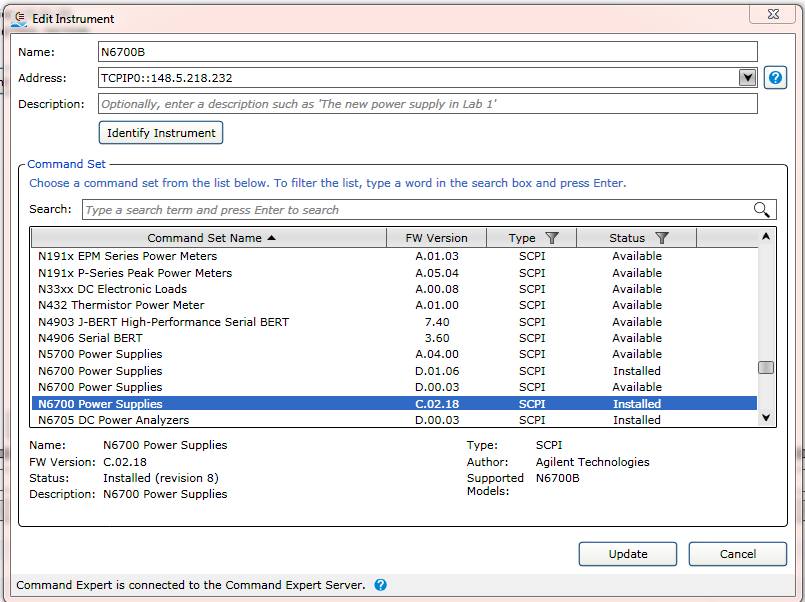The image size is (805, 602).
Task: Click the Address field text
Action: 166,78
